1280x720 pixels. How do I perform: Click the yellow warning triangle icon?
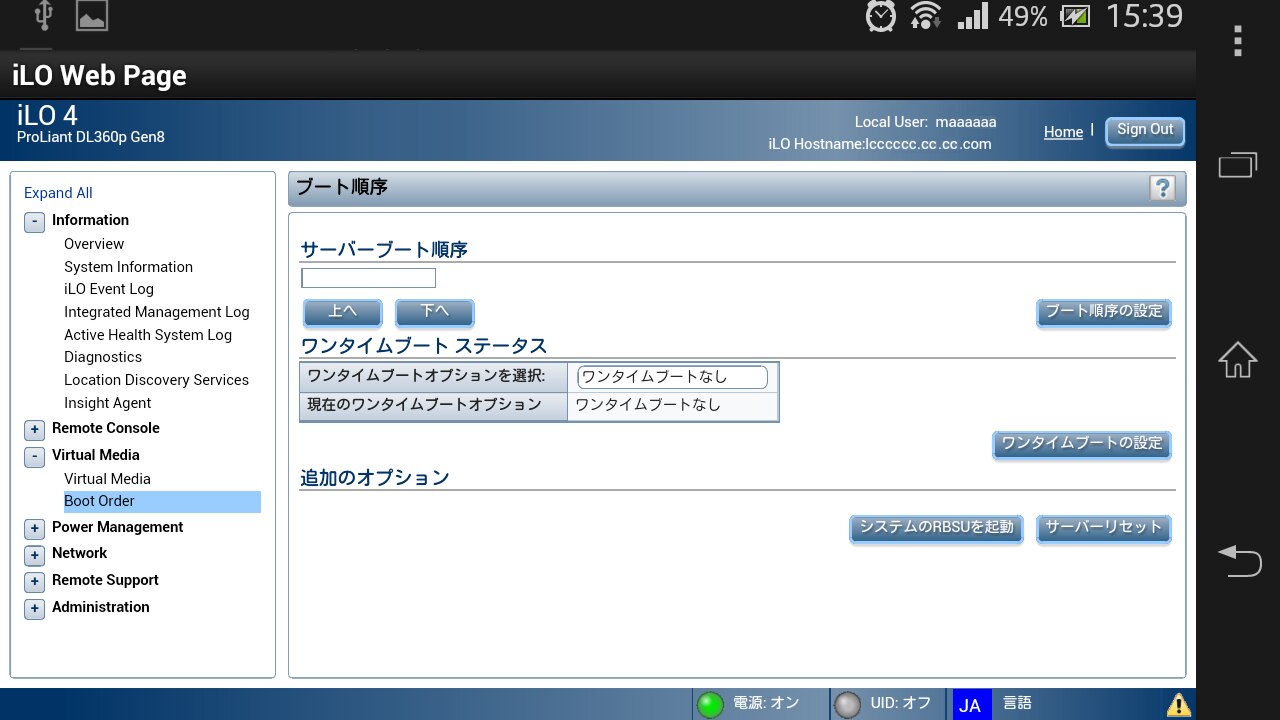pos(1178,705)
